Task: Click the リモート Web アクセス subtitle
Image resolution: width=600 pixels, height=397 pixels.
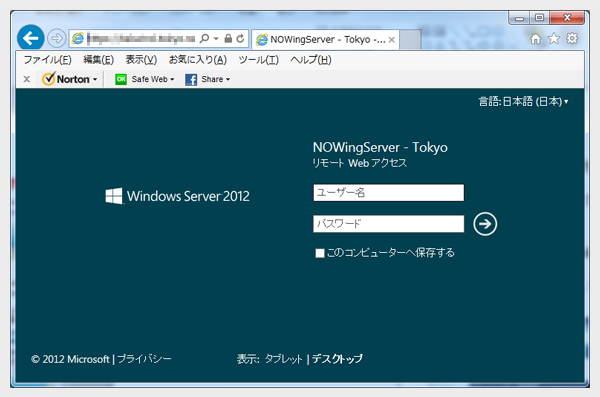Action: [359, 163]
